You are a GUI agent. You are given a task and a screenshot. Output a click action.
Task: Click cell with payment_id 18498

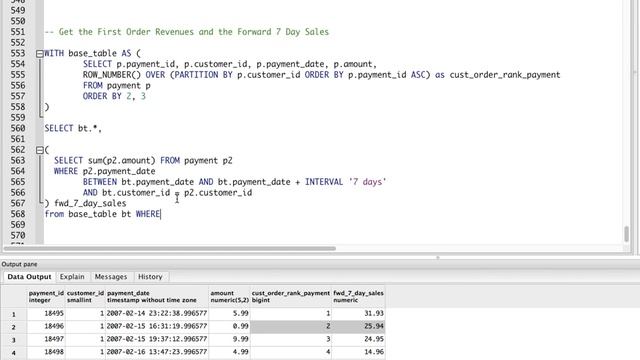pos(46,352)
